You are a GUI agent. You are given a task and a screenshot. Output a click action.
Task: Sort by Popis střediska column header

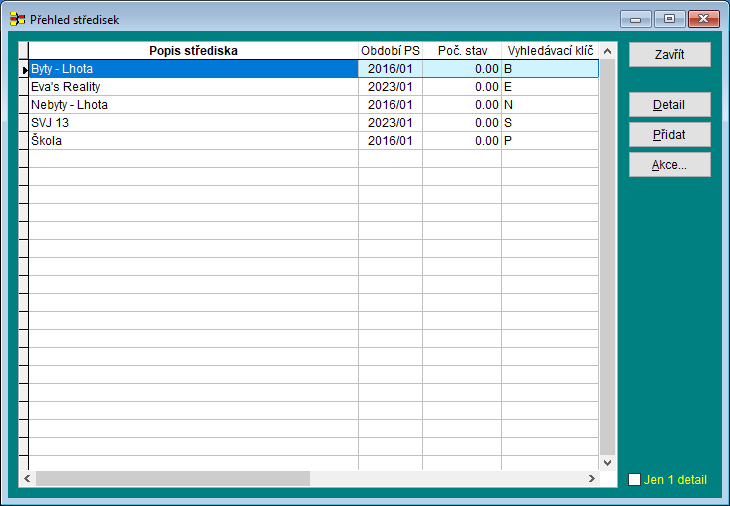click(x=193, y=51)
